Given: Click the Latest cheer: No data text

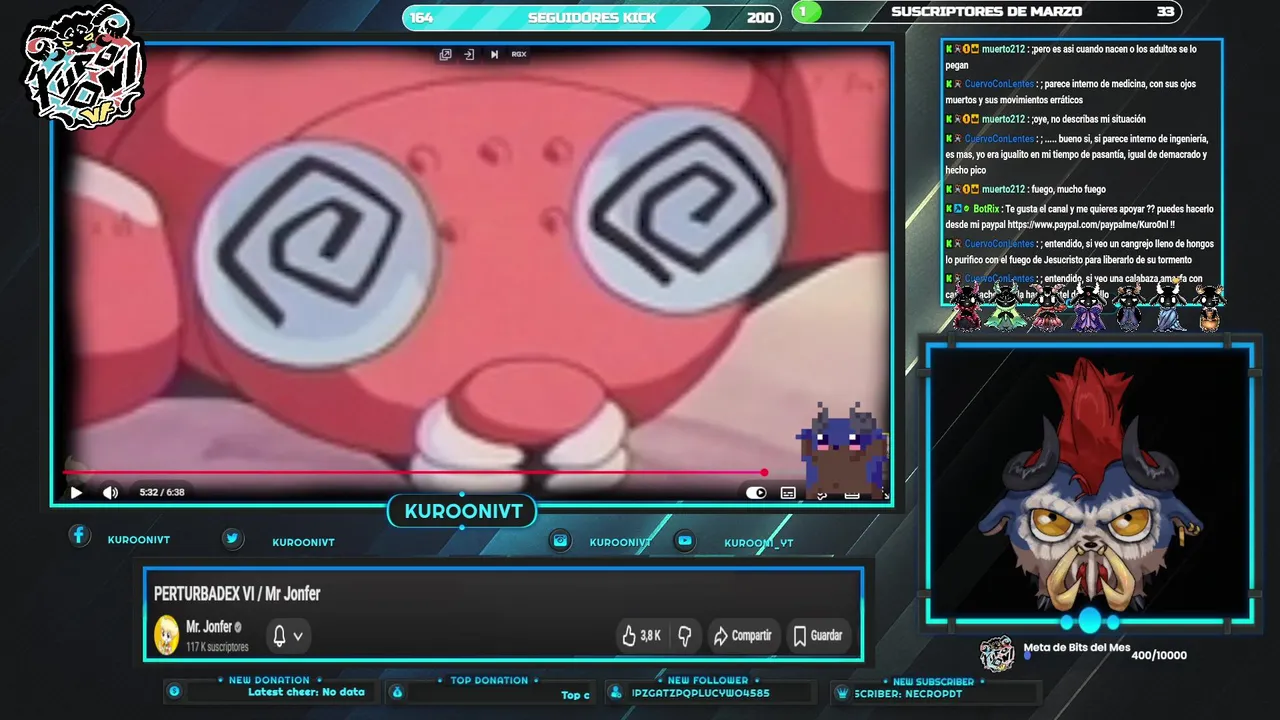Looking at the screenshot, I should coord(306,692).
